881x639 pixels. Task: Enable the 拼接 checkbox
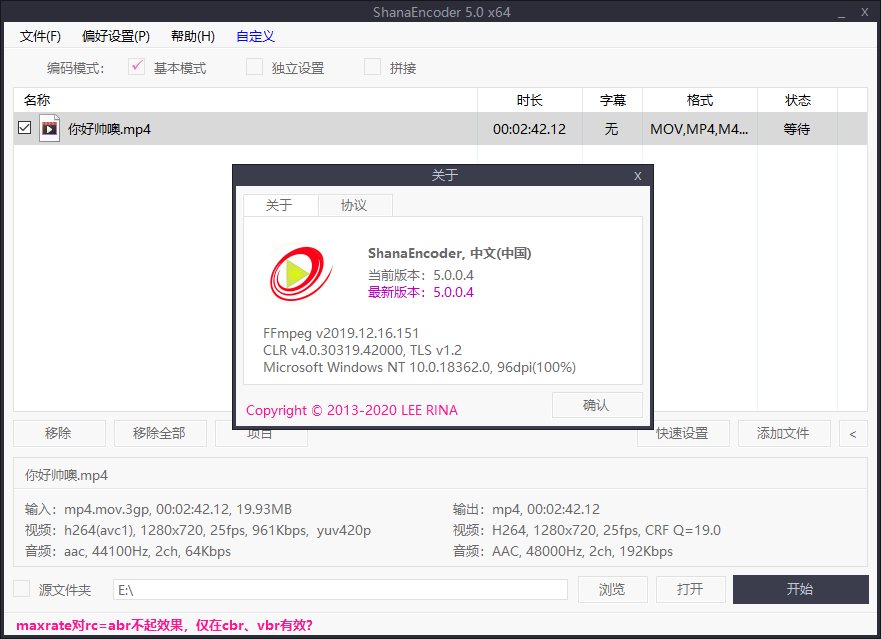coord(373,67)
